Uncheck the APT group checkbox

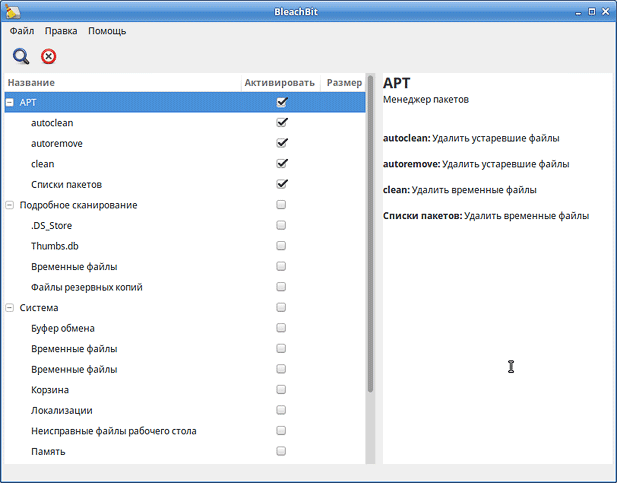[281, 102]
